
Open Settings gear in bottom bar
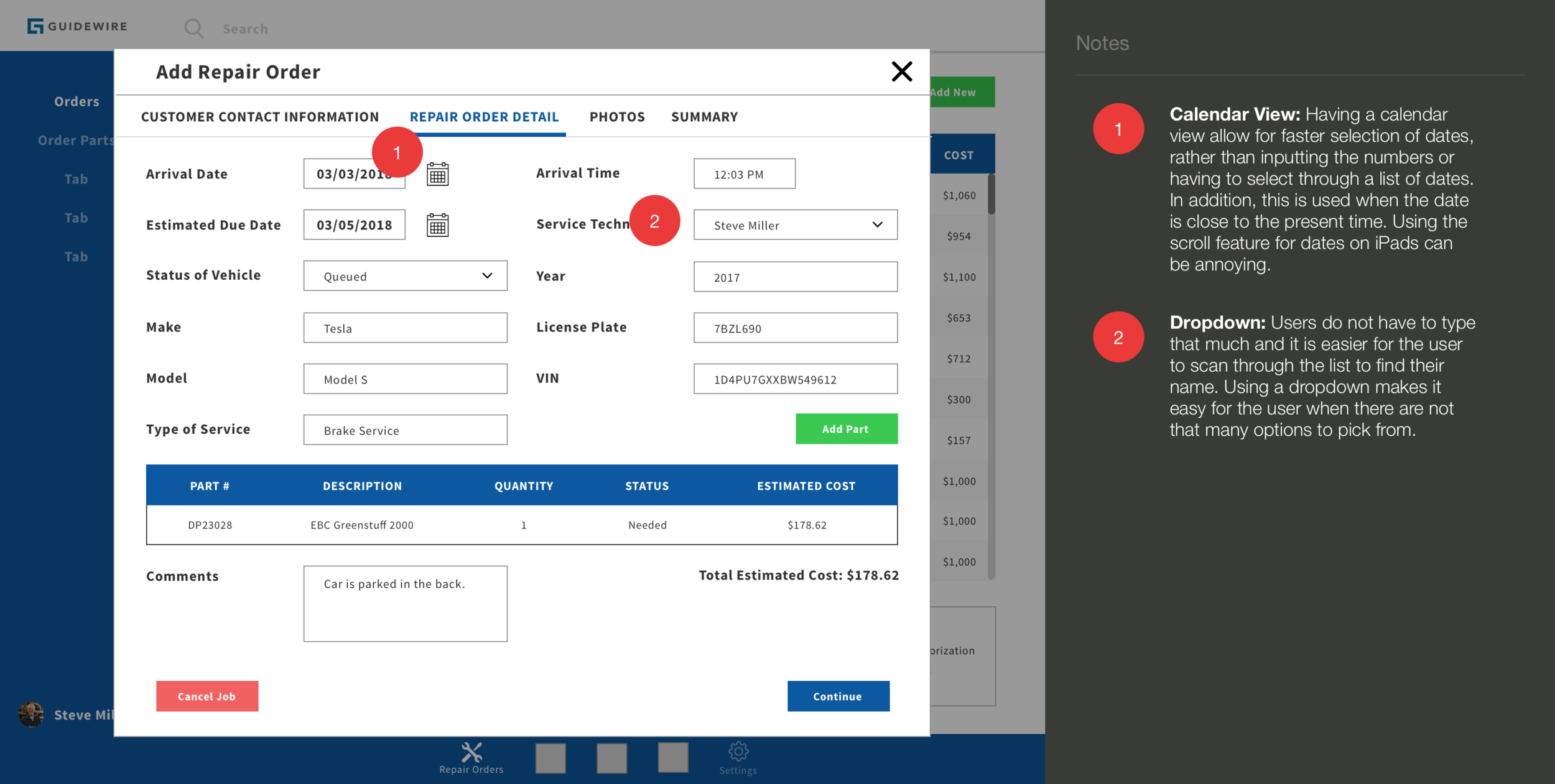[738, 752]
